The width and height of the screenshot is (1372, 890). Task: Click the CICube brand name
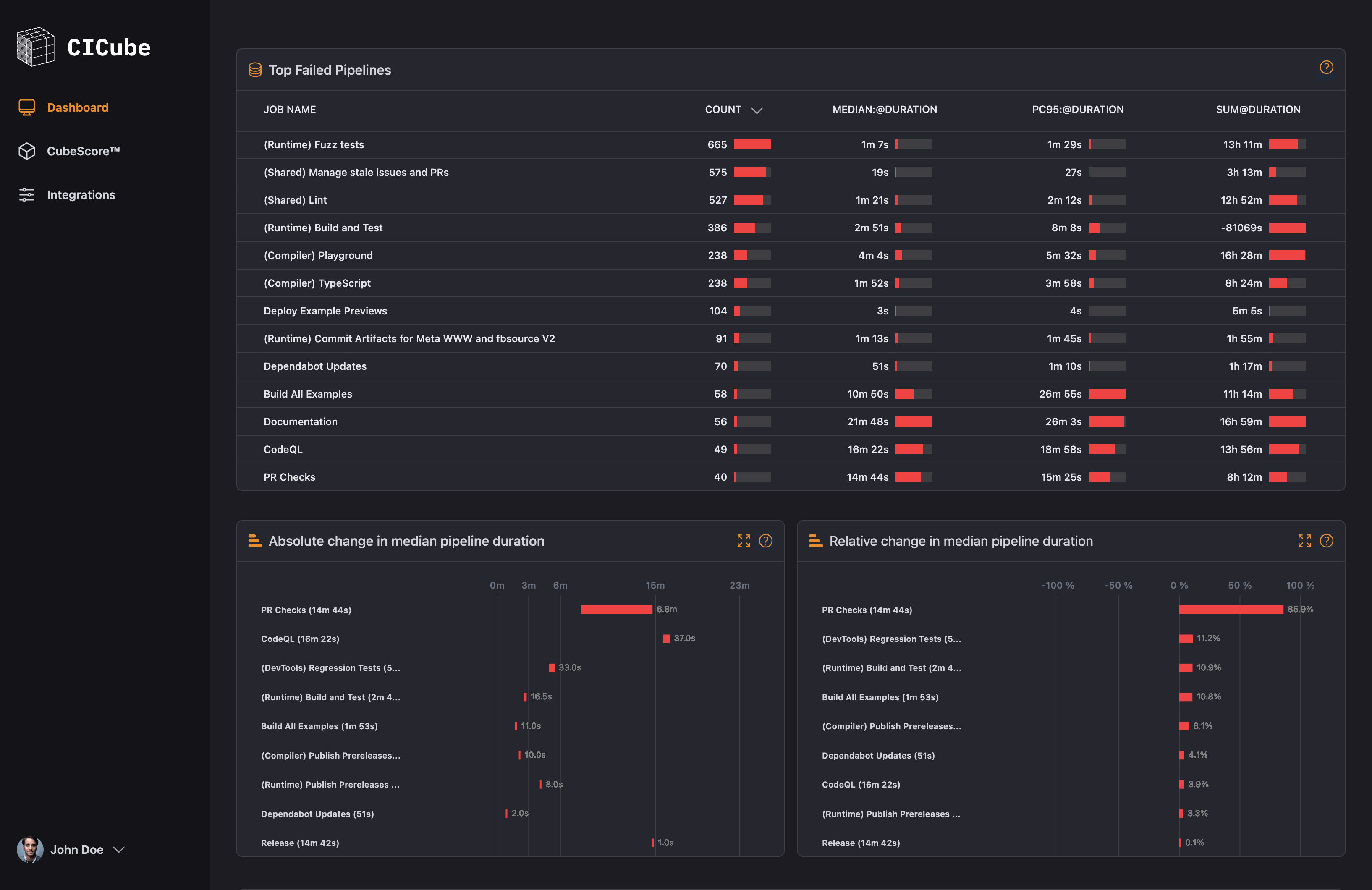pyautogui.click(x=109, y=47)
